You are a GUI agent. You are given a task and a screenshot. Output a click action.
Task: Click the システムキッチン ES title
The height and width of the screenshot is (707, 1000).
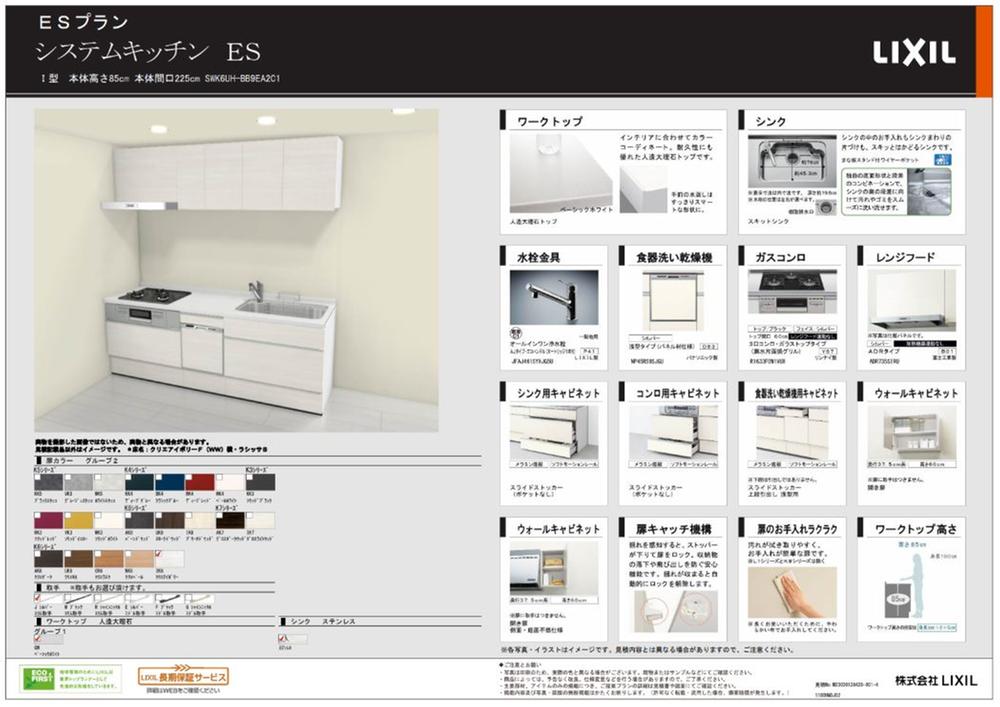click(146, 51)
